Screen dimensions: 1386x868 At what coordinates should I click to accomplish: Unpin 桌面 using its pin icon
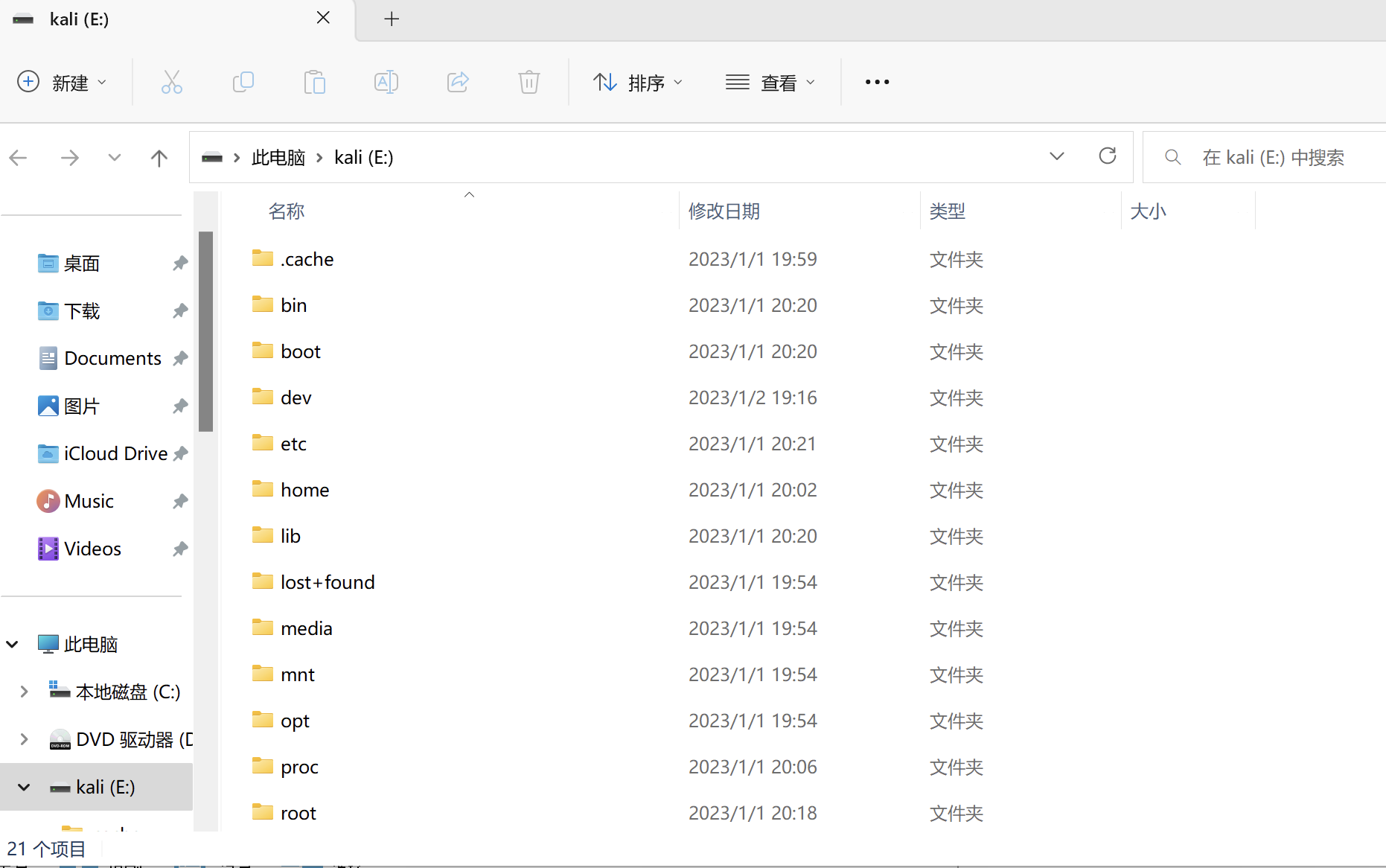pyautogui.click(x=180, y=263)
